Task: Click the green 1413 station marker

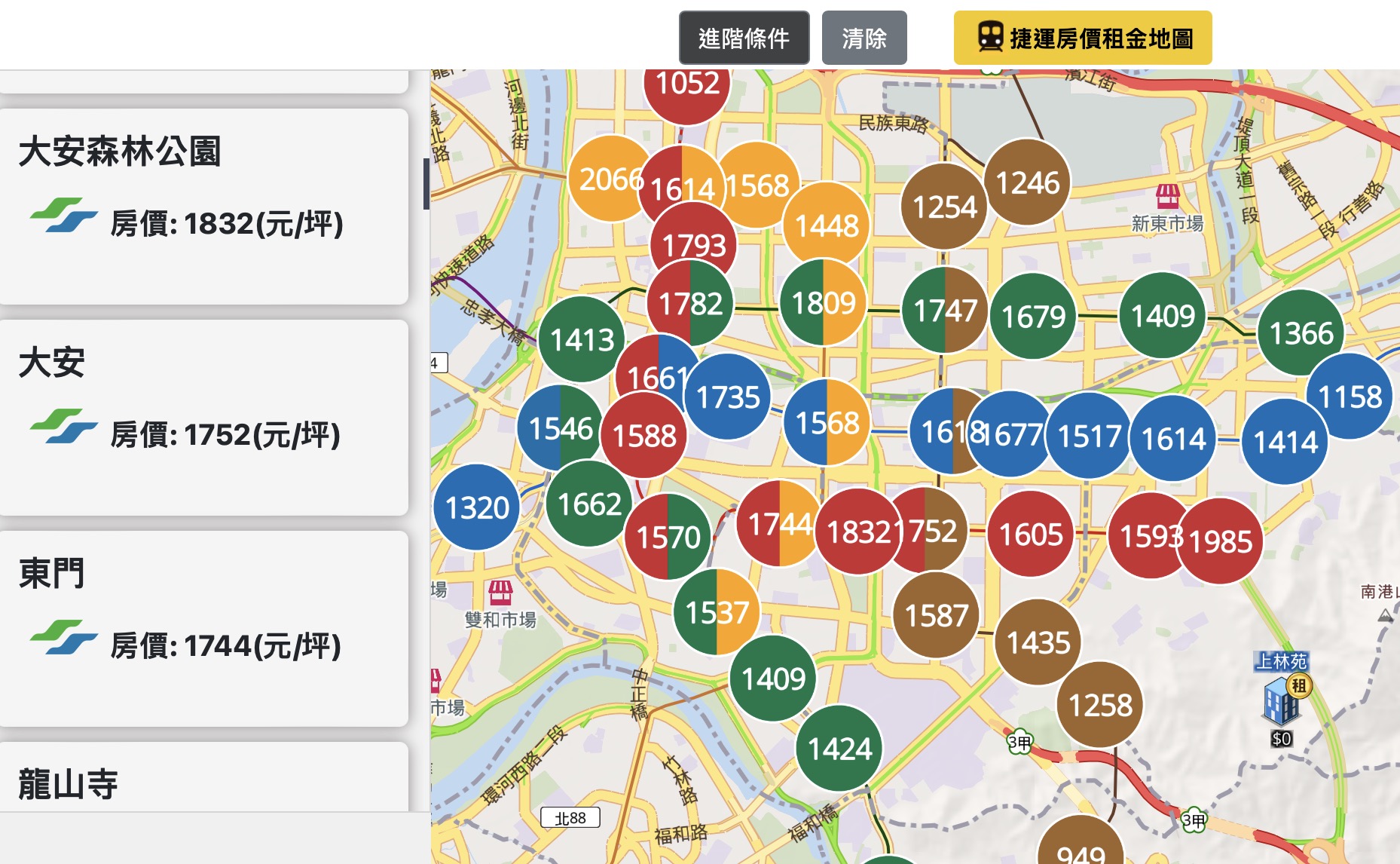Action: coord(582,339)
